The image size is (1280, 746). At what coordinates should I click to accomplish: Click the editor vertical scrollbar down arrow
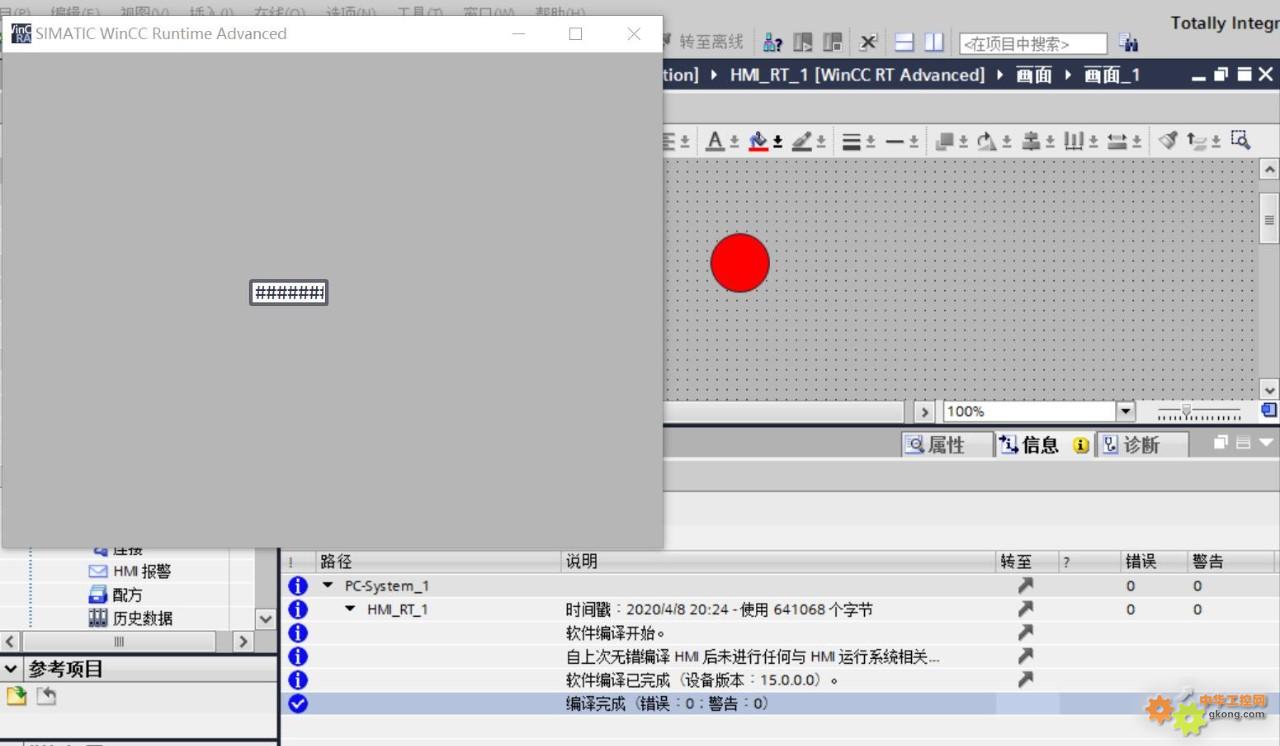1270,390
